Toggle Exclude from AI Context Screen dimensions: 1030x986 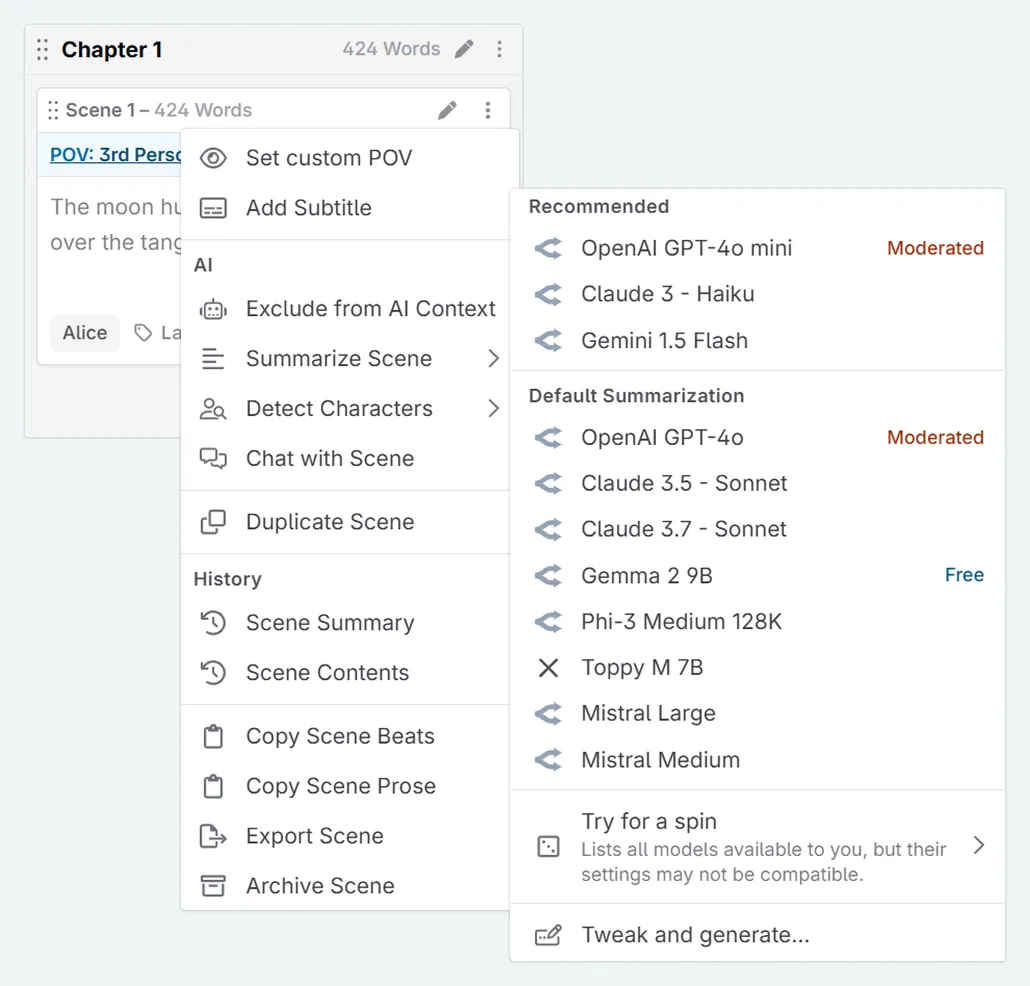click(x=349, y=309)
